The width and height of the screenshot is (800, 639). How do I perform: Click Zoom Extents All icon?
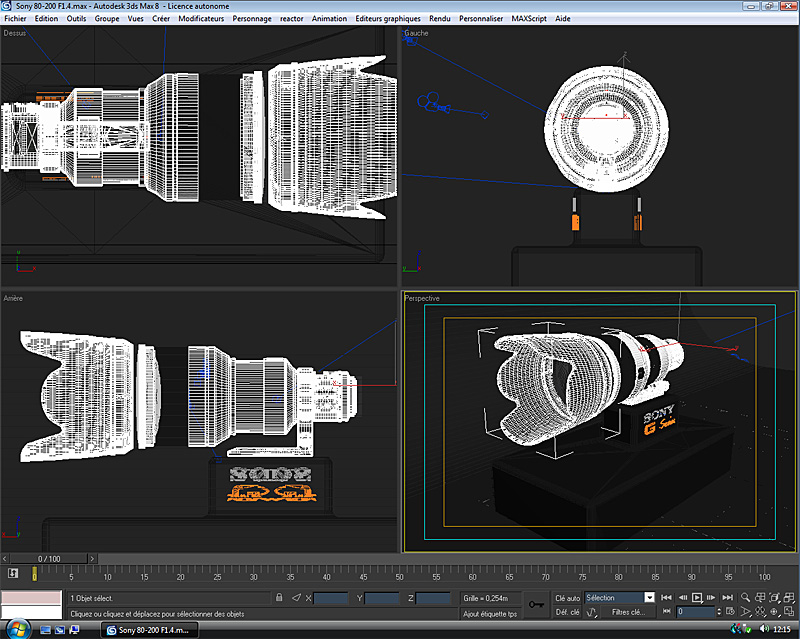[x=789, y=597]
